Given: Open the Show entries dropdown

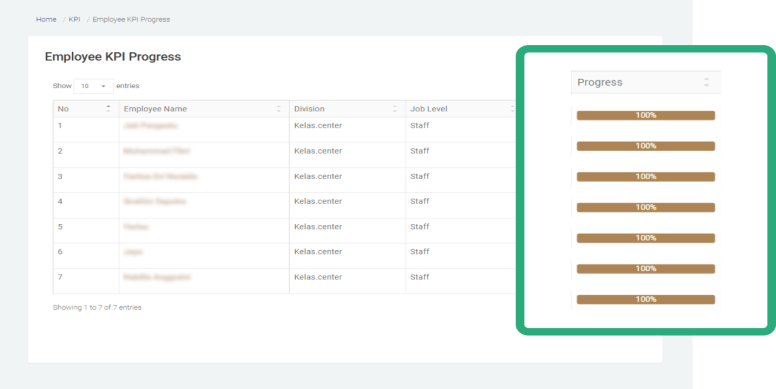Looking at the screenshot, I should tap(94, 86).
